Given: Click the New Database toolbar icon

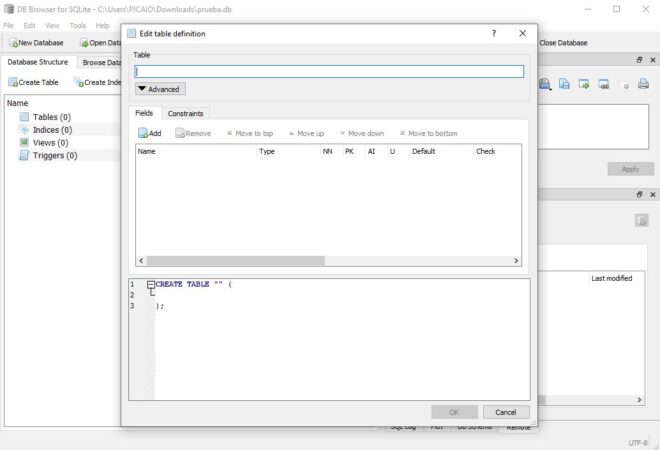Looking at the screenshot, I should tap(36, 43).
